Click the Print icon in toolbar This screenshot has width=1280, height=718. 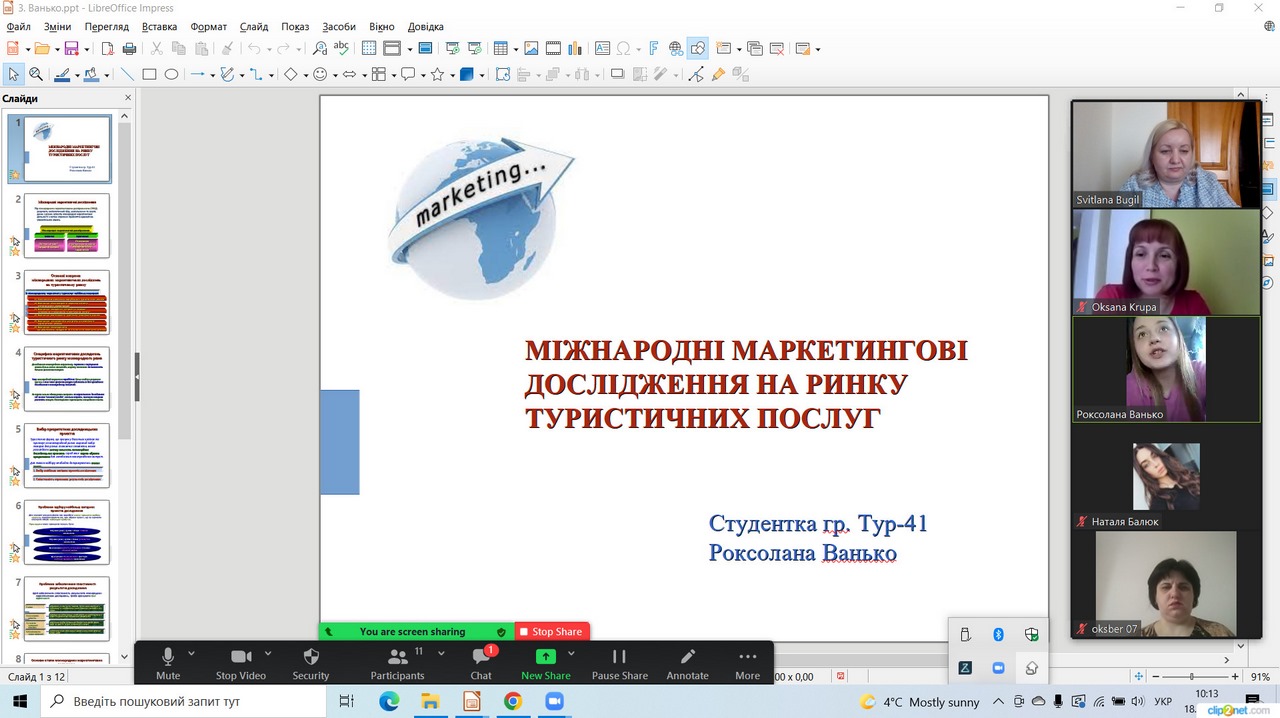point(129,48)
